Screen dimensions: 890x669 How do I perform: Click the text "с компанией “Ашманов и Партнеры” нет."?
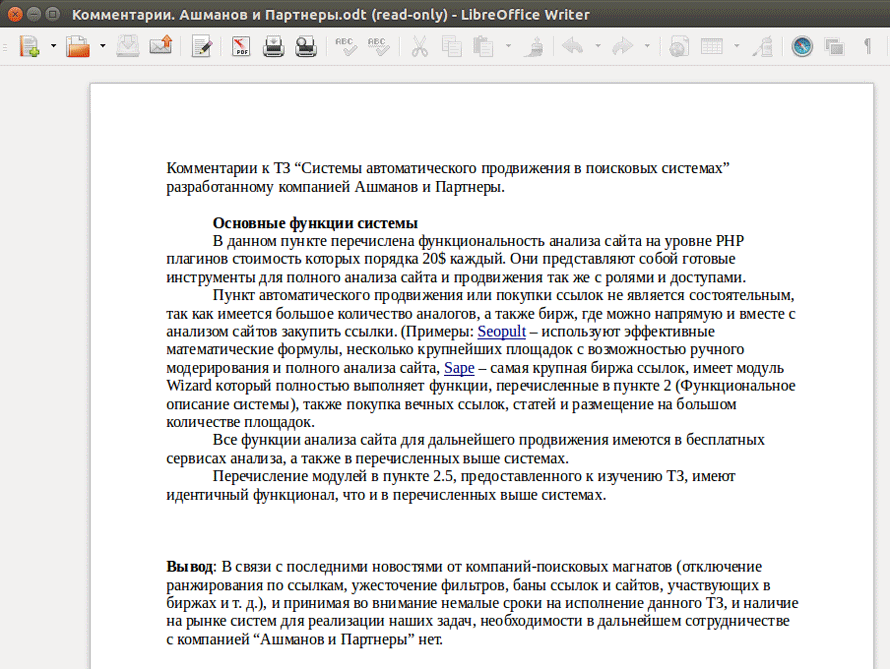click(x=304, y=639)
